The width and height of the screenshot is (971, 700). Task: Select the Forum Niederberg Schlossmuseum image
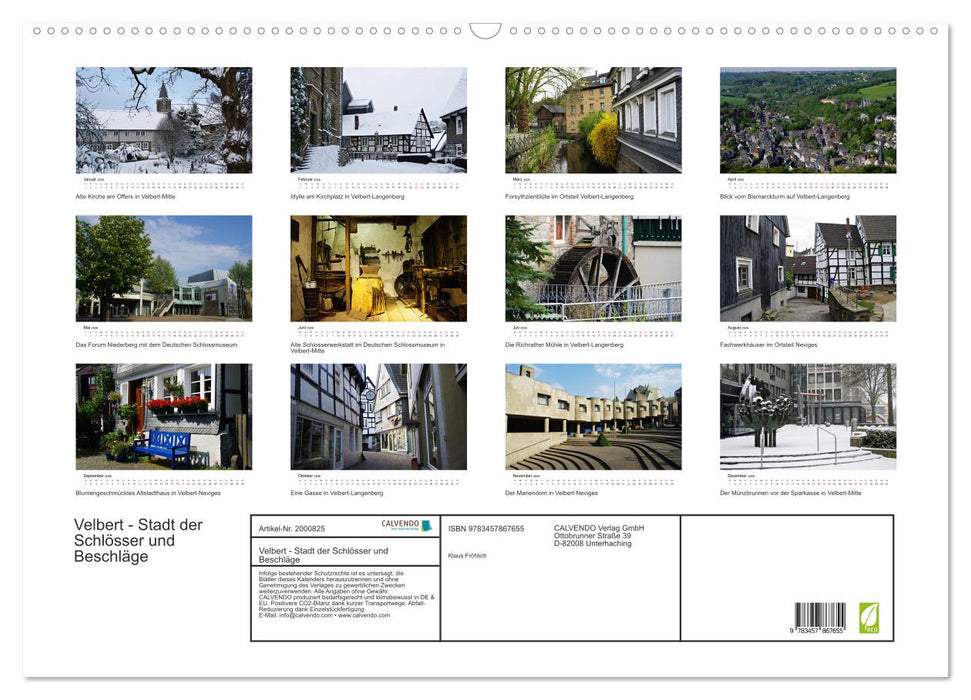(163, 270)
